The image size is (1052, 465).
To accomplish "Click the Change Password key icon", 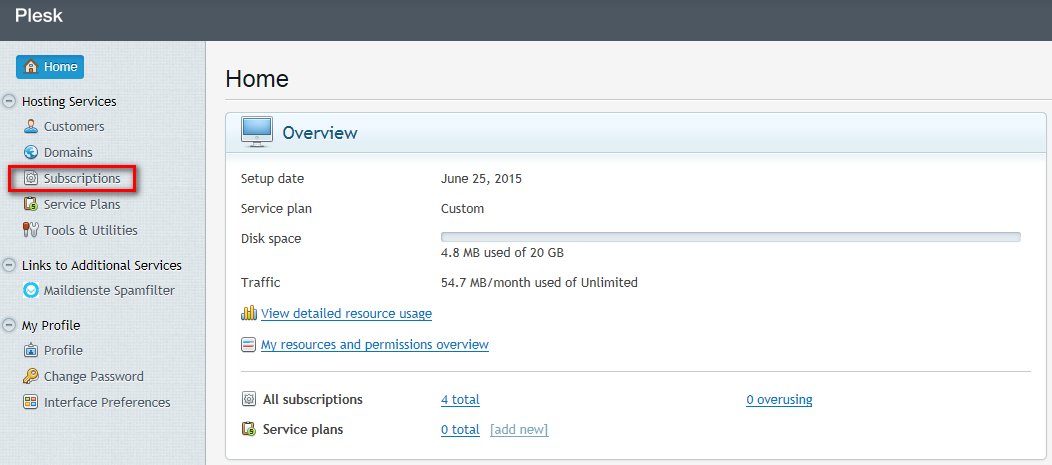I will click(x=31, y=377).
